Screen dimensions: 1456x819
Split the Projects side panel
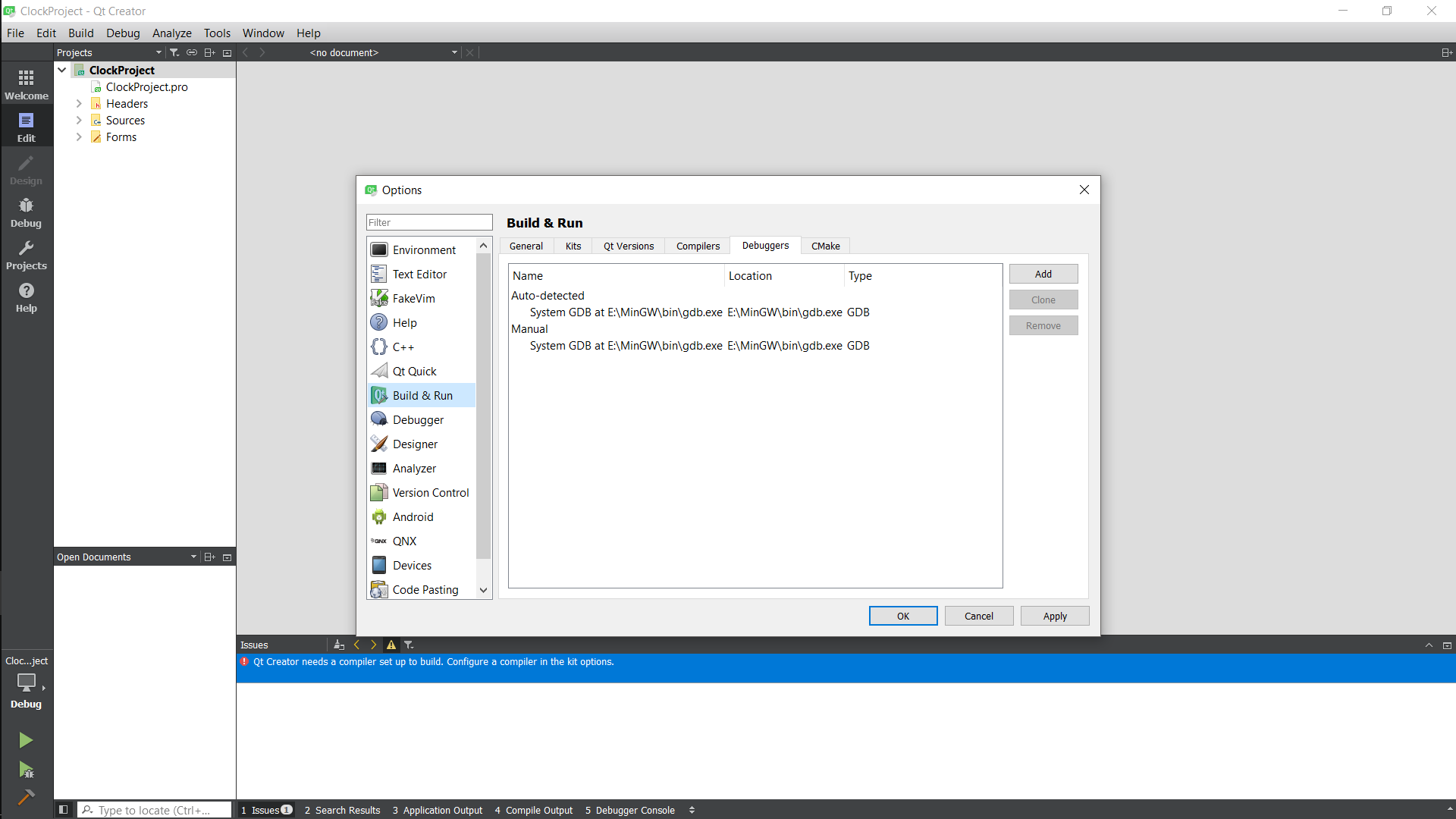210,52
